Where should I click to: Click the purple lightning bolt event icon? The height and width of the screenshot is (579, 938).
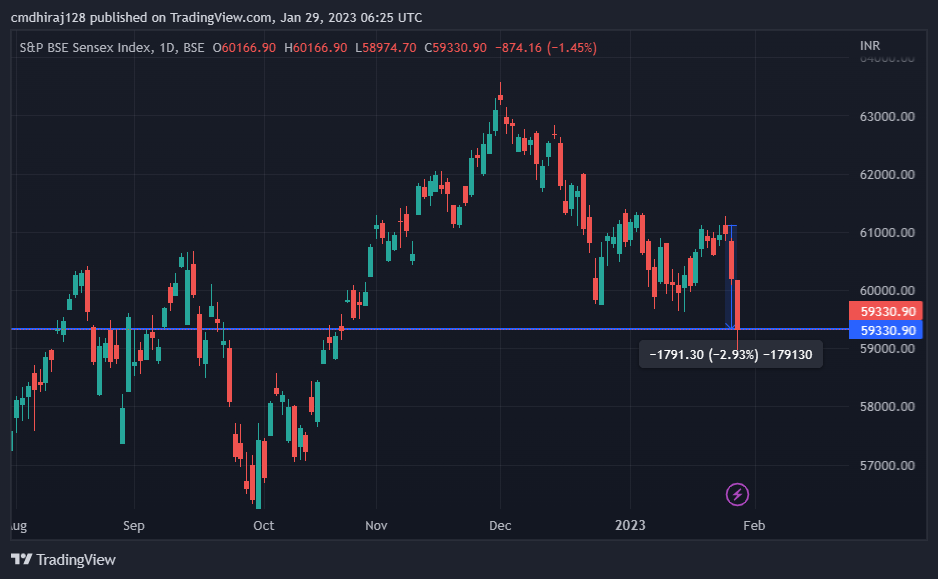(737, 495)
